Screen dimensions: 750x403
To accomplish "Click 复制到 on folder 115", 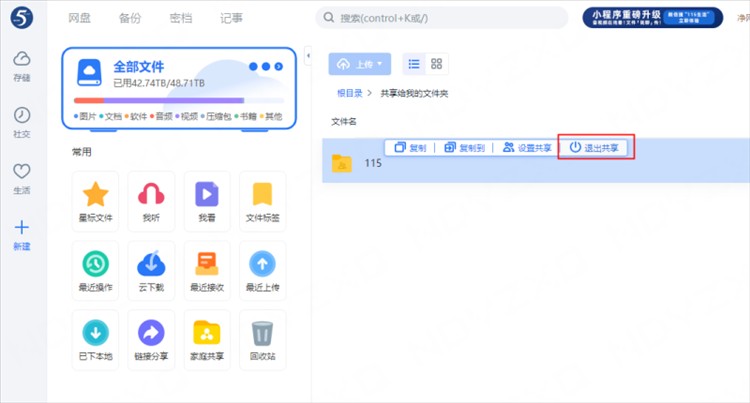I will pos(464,148).
